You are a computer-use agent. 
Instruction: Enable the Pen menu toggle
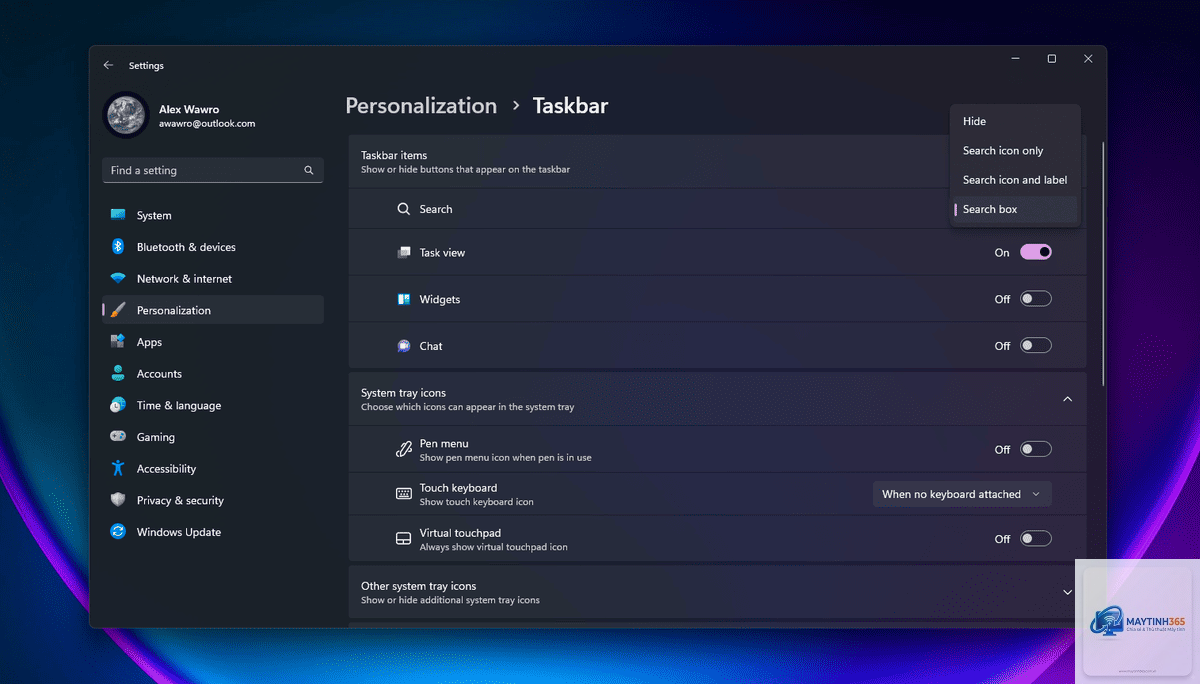(1036, 450)
